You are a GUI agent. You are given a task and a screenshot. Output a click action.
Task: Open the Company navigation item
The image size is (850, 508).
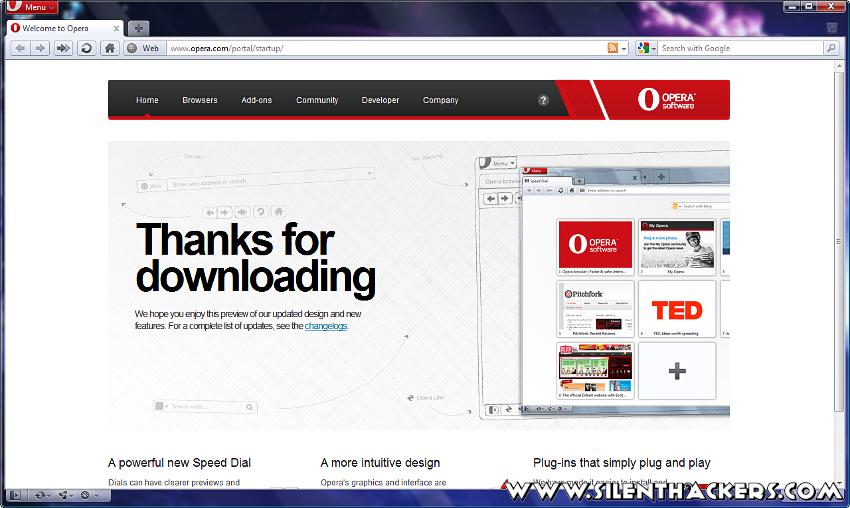[x=440, y=100]
